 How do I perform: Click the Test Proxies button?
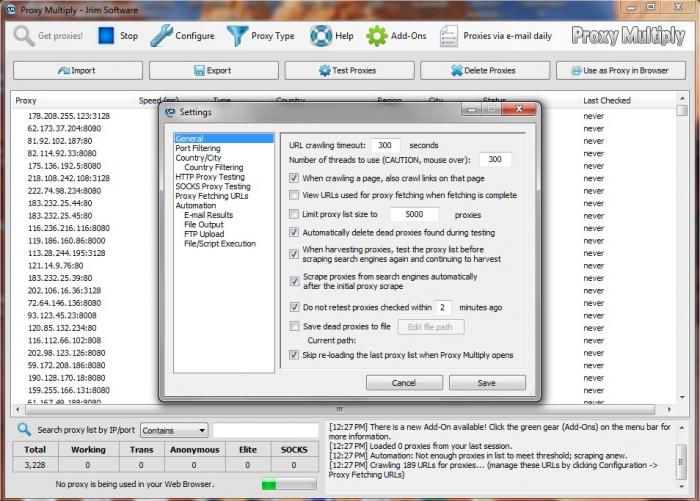pyautogui.click(x=349, y=71)
